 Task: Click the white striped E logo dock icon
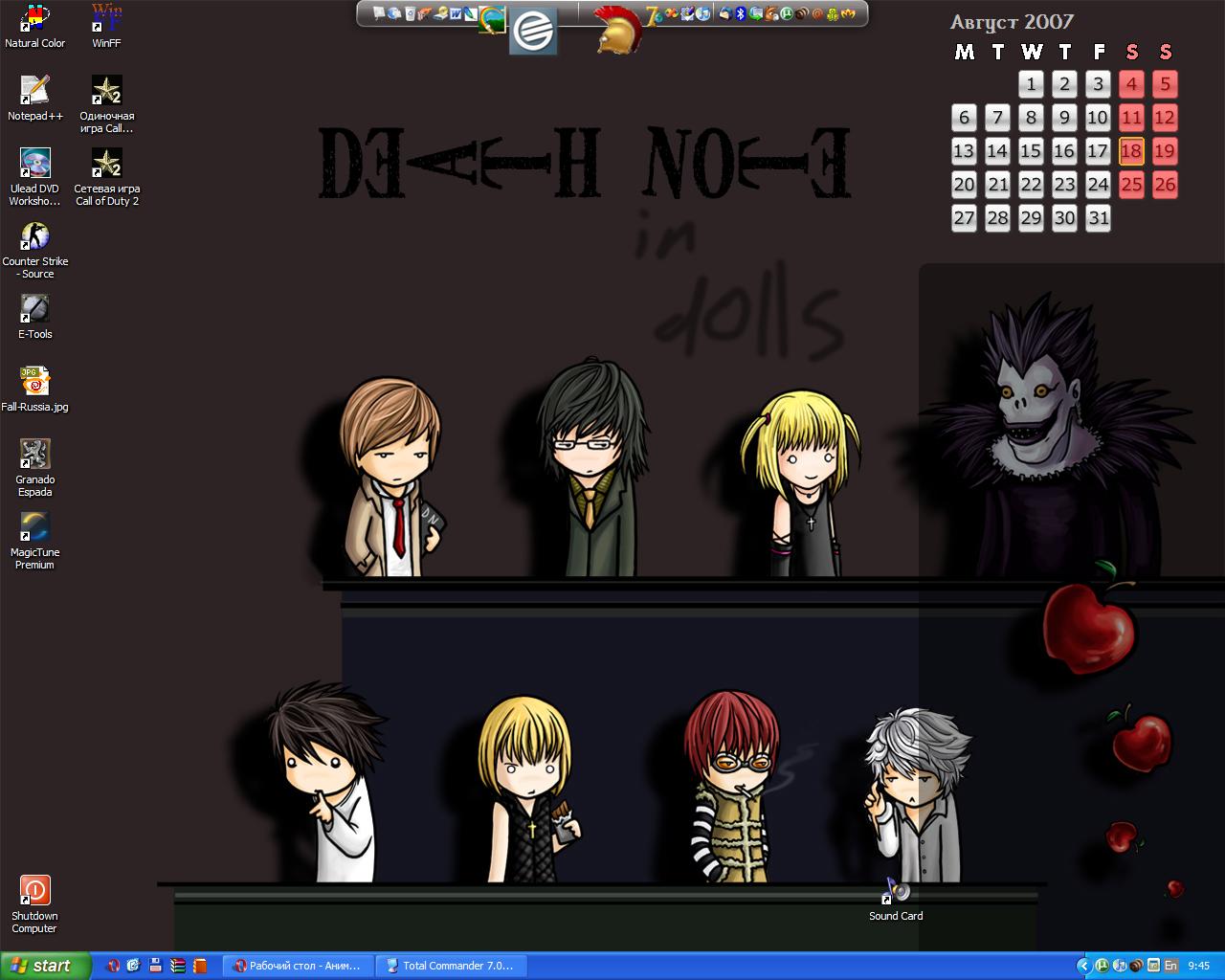(533, 31)
